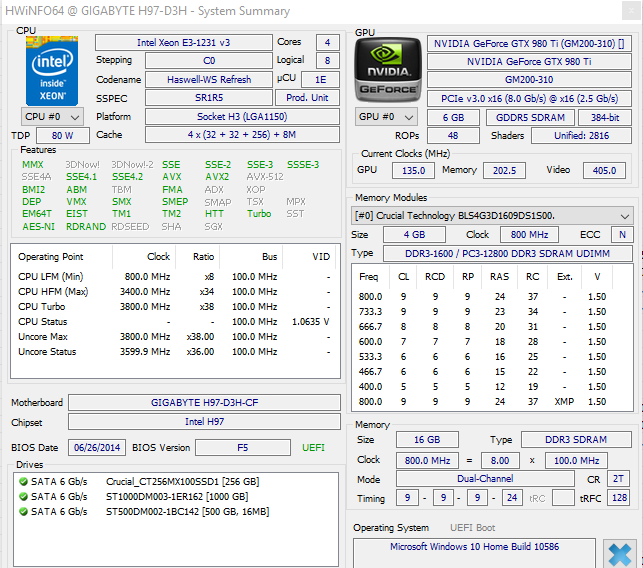Click the Unified: 2816 shaders field
The height and width of the screenshot is (568, 643).
581,136
